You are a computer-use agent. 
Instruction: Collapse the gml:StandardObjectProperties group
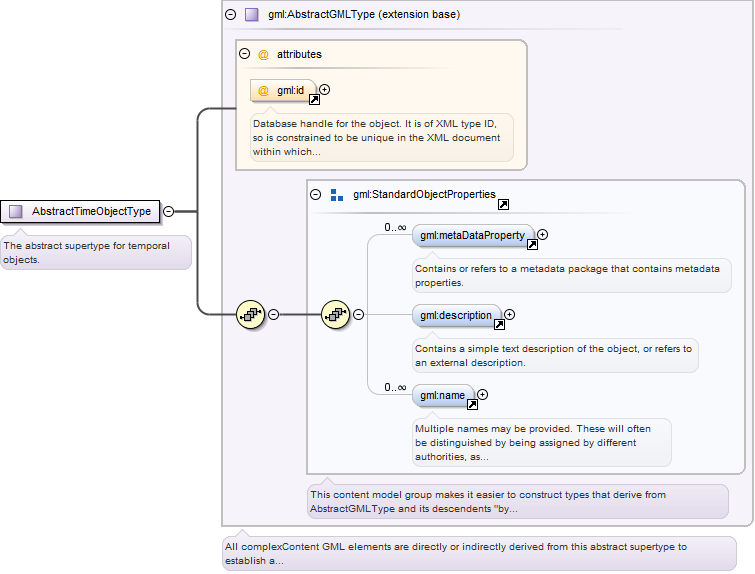[315, 195]
